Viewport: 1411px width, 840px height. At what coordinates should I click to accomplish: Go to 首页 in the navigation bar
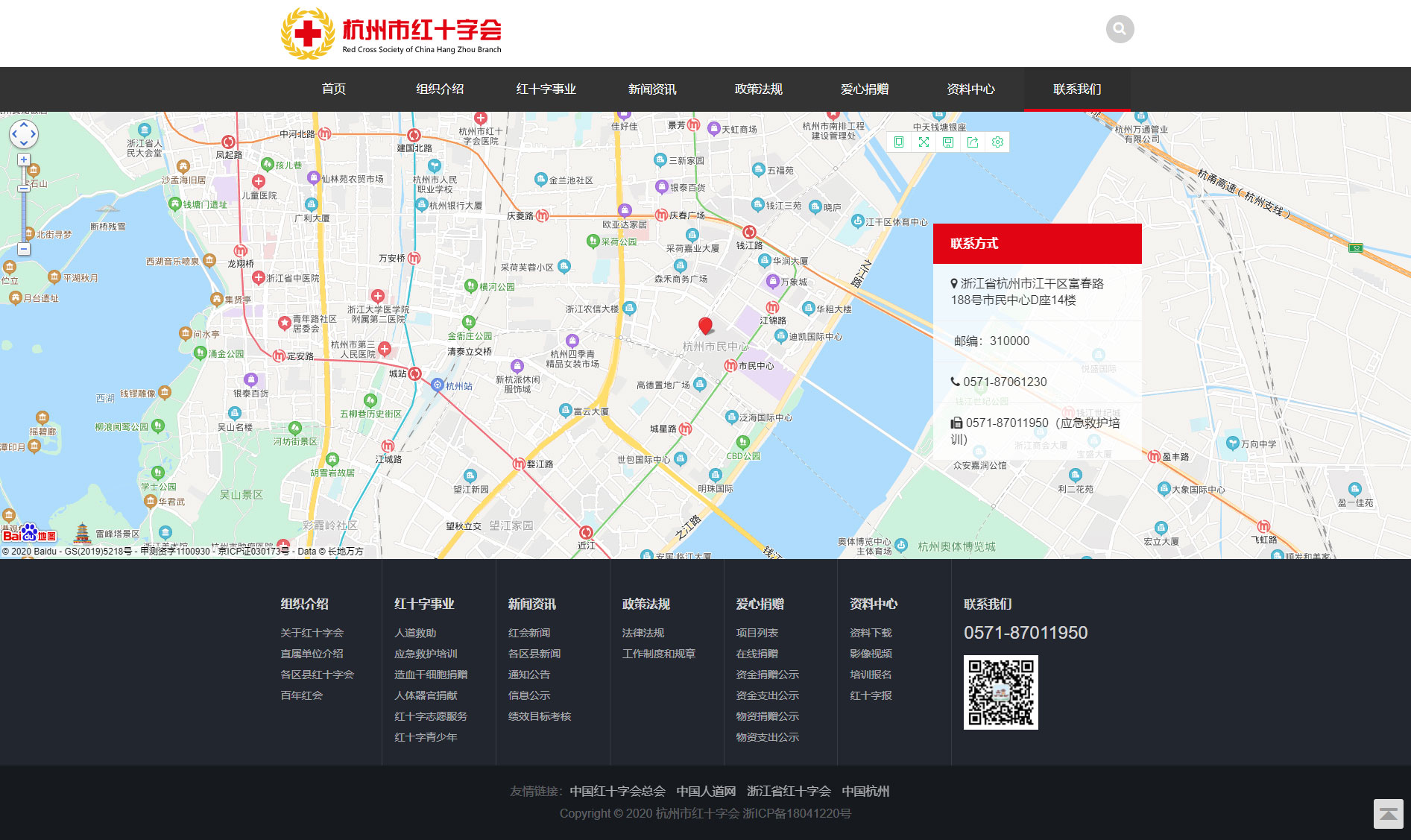click(333, 89)
